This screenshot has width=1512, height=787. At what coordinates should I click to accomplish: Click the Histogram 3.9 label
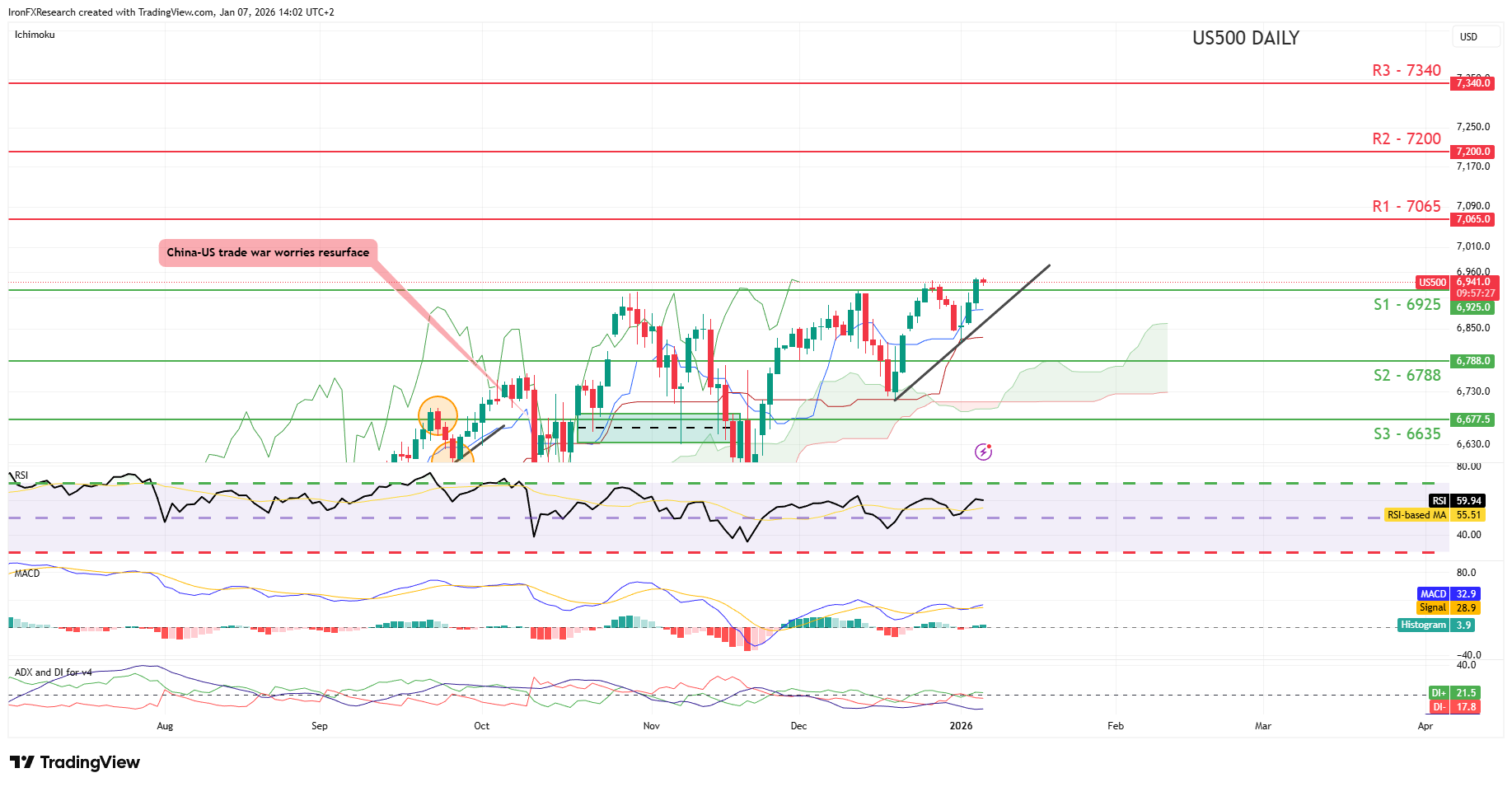pyautogui.click(x=1436, y=625)
